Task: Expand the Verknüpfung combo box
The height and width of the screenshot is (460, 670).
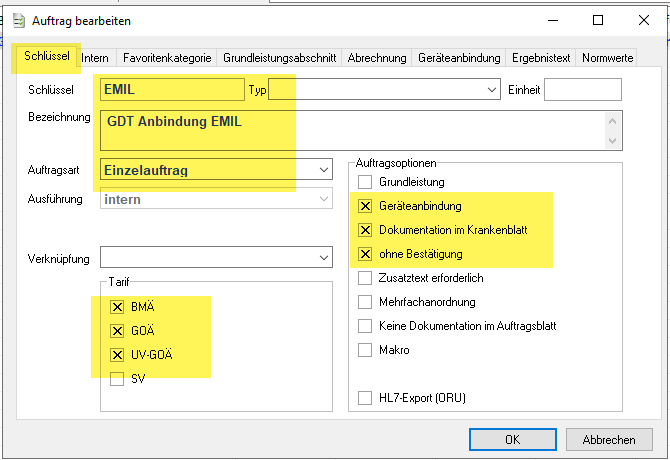Action: click(x=322, y=258)
